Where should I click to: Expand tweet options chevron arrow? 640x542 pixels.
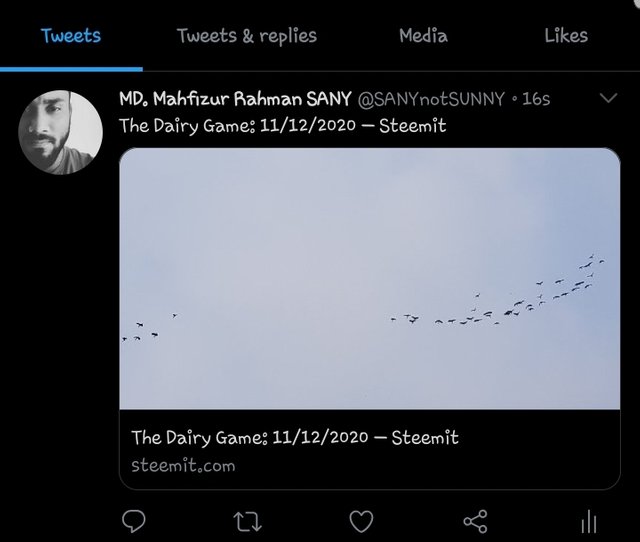click(608, 98)
